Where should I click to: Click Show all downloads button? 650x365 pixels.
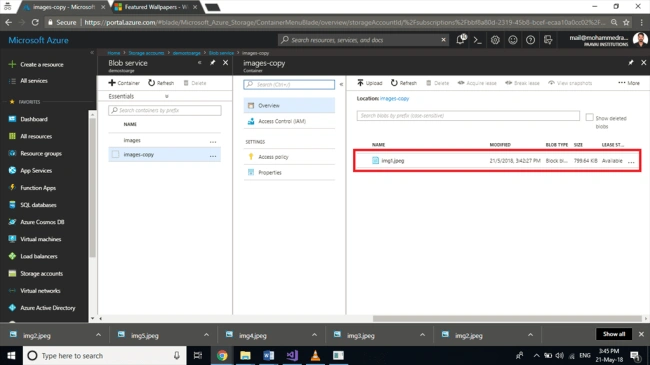[614, 334]
